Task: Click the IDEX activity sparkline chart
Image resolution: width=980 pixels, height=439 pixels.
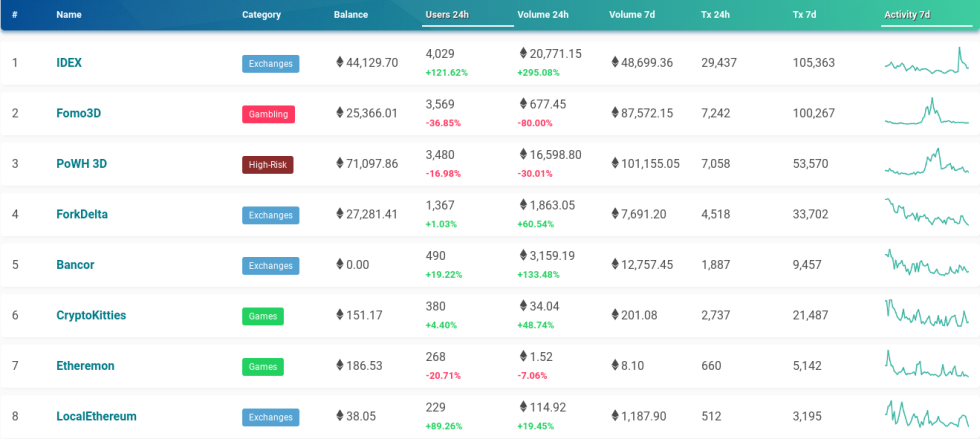Action: (x=926, y=63)
